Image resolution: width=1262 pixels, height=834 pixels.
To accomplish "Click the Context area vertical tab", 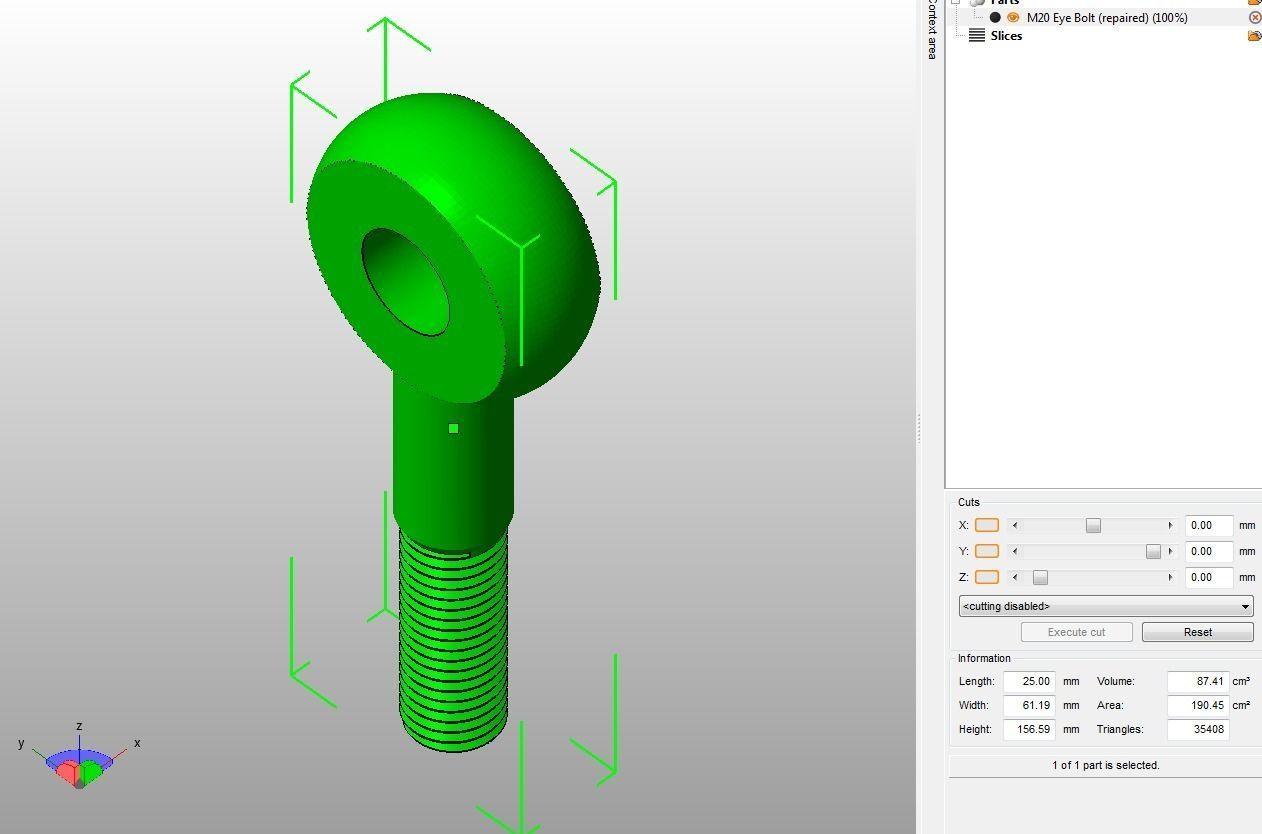I will click(931, 29).
